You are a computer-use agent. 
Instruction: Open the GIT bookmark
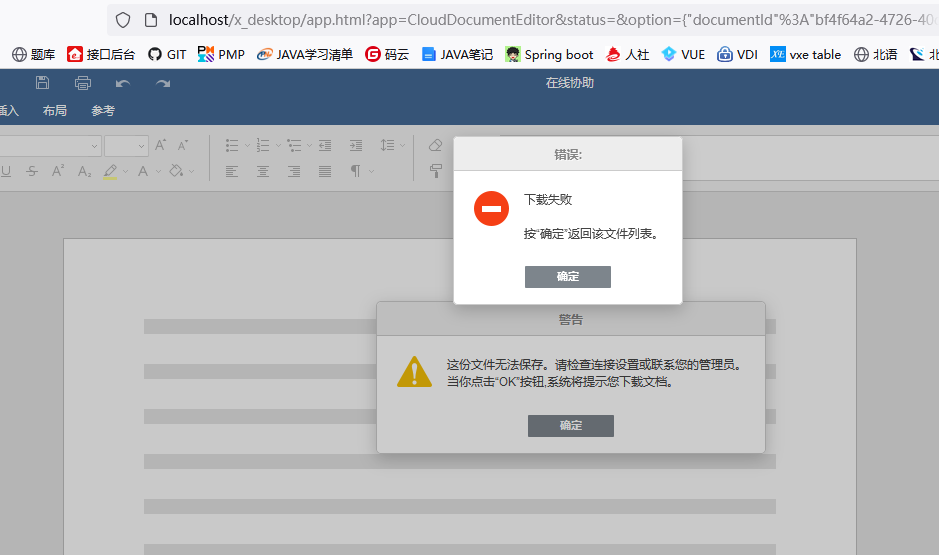(x=167, y=54)
